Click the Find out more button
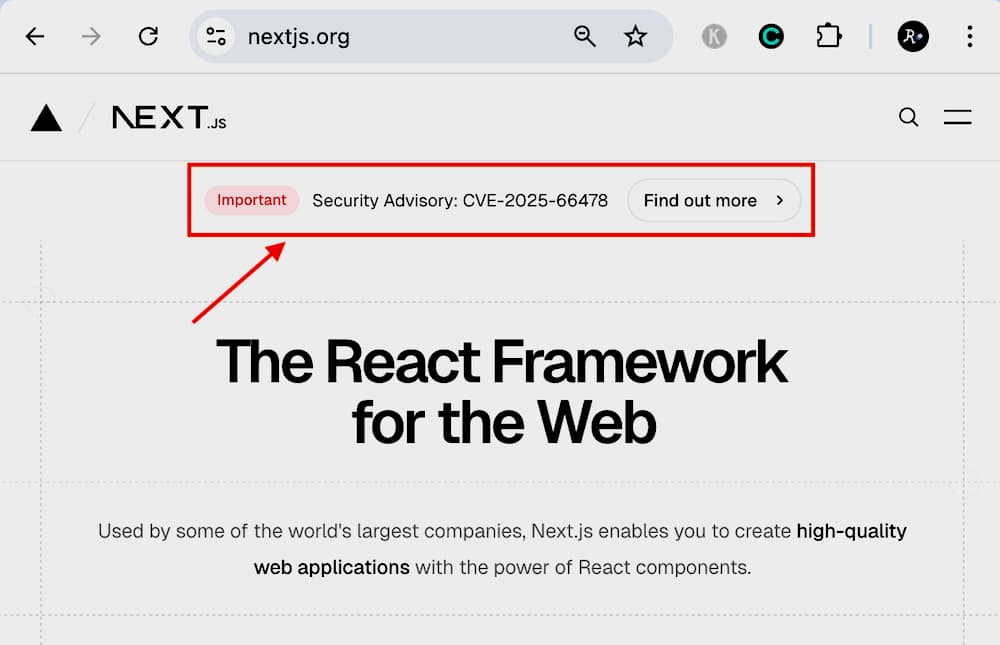1000x645 pixels. pyautogui.click(x=714, y=200)
